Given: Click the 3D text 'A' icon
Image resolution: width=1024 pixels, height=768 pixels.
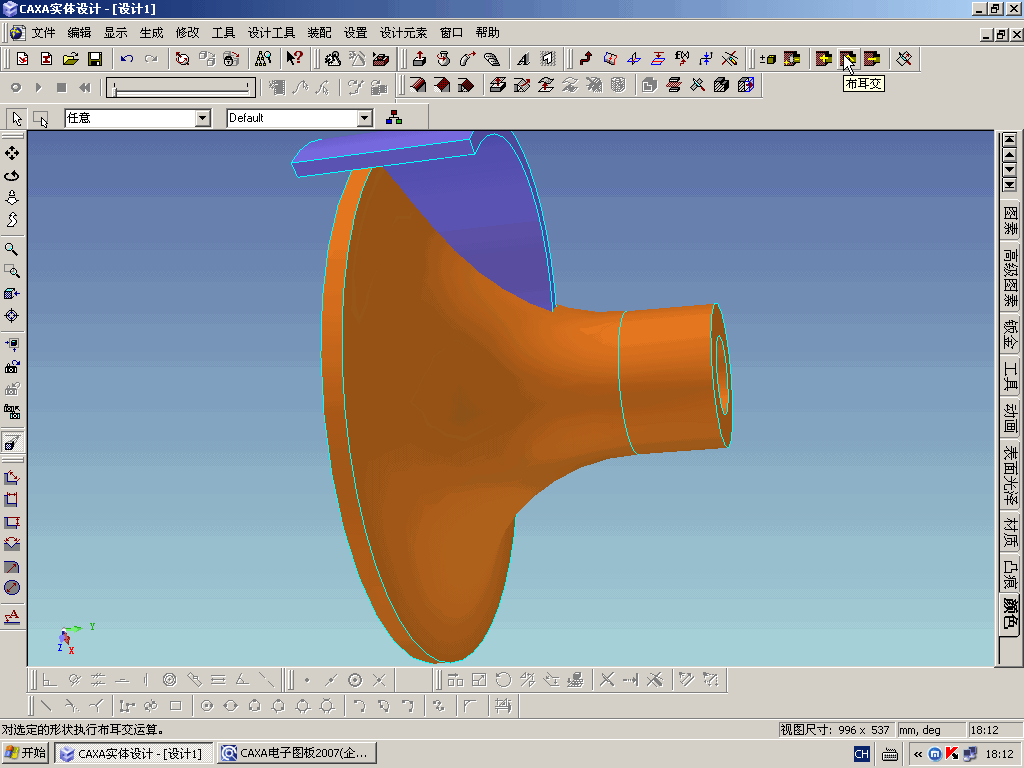Looking at the screenshot, I should 523,59.
